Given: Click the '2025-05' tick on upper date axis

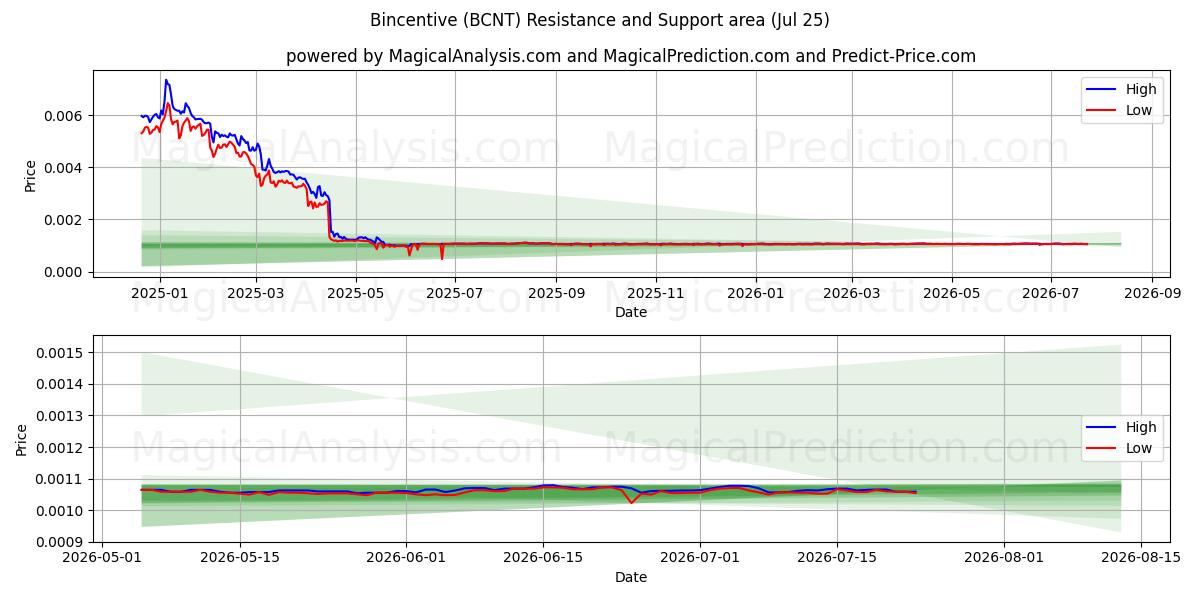Looking at the screenshot, I should pos(356,293).
